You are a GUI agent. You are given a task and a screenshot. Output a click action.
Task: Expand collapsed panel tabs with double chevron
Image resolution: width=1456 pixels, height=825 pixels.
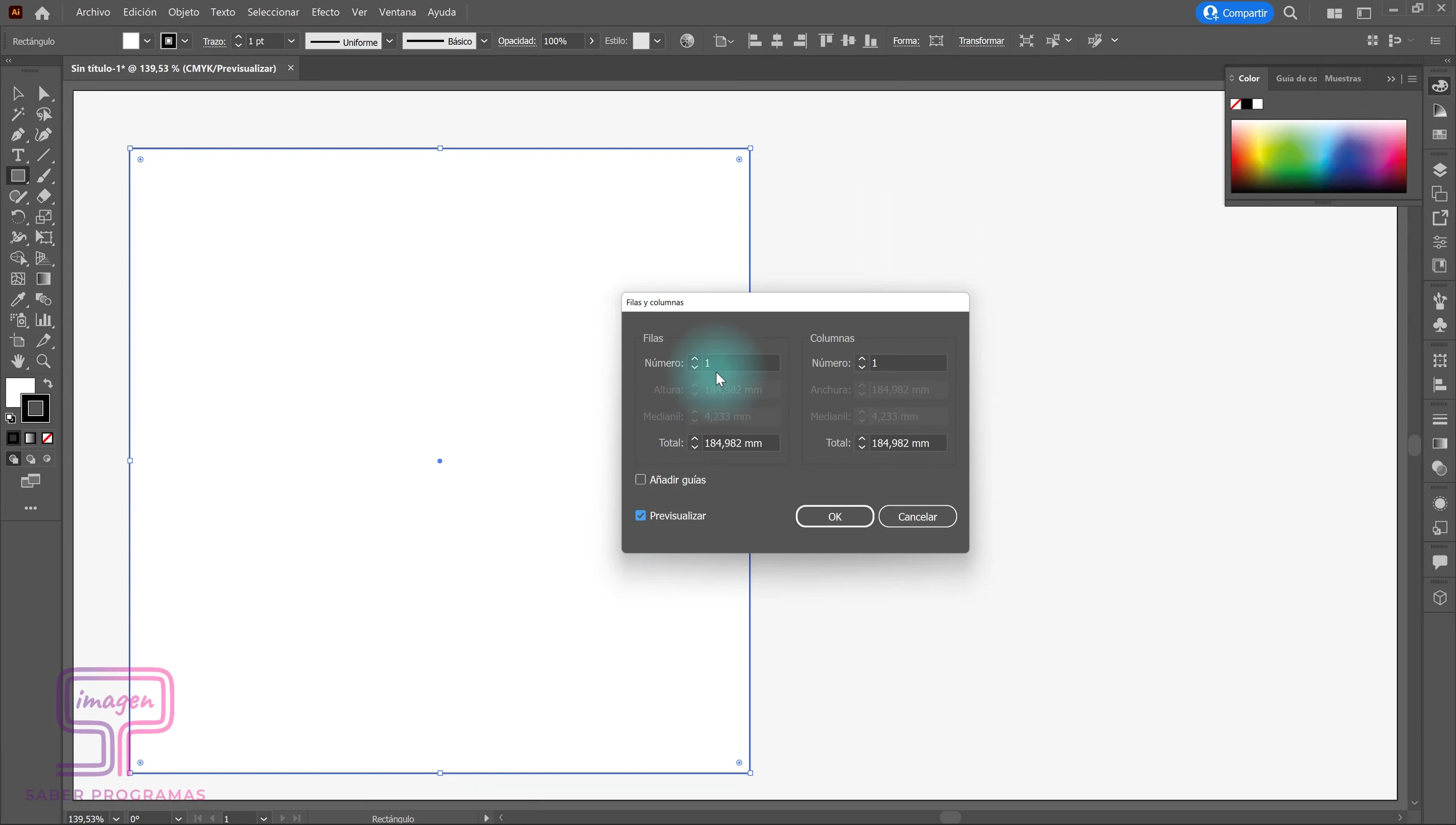pyautogui.click(x=1391, y=79)
